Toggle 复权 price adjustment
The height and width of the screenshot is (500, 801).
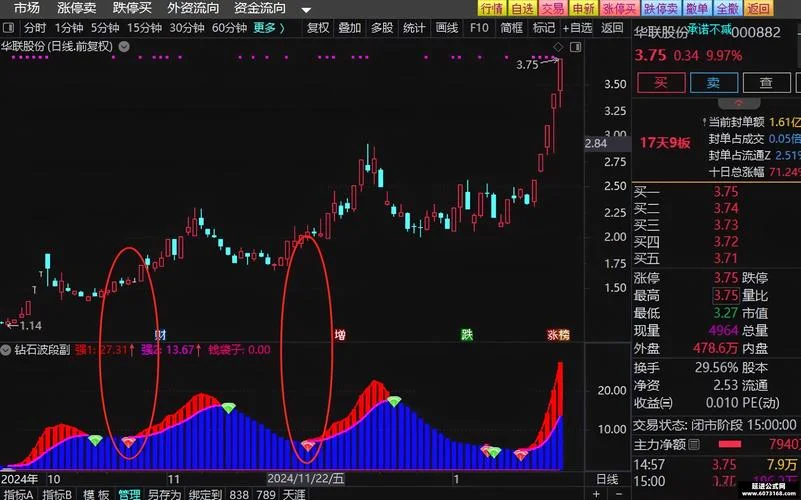[318, 28]
